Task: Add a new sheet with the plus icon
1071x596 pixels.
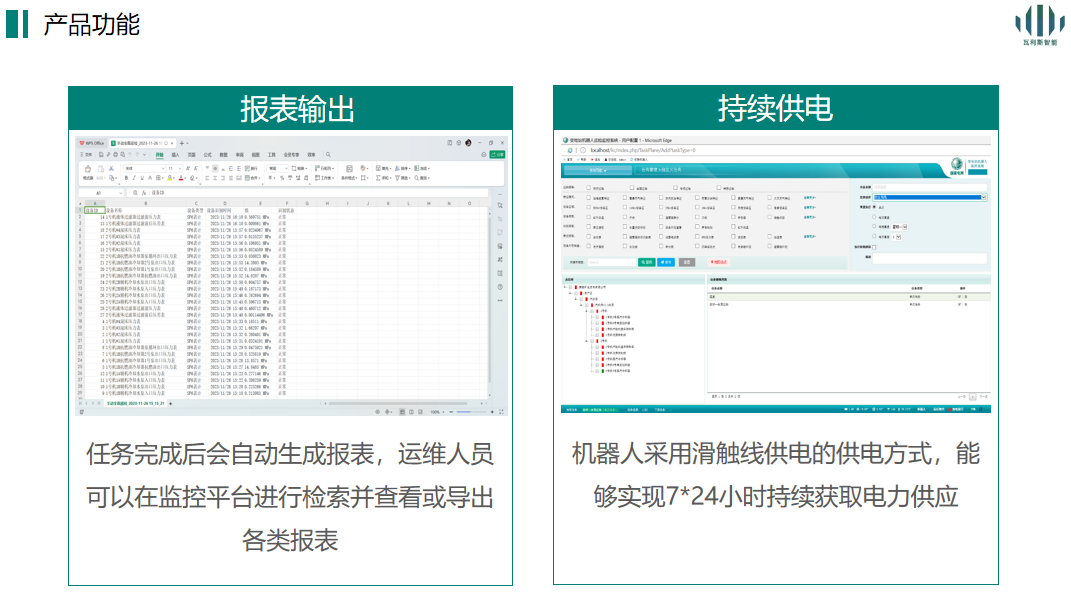Action: coord(170,403)
